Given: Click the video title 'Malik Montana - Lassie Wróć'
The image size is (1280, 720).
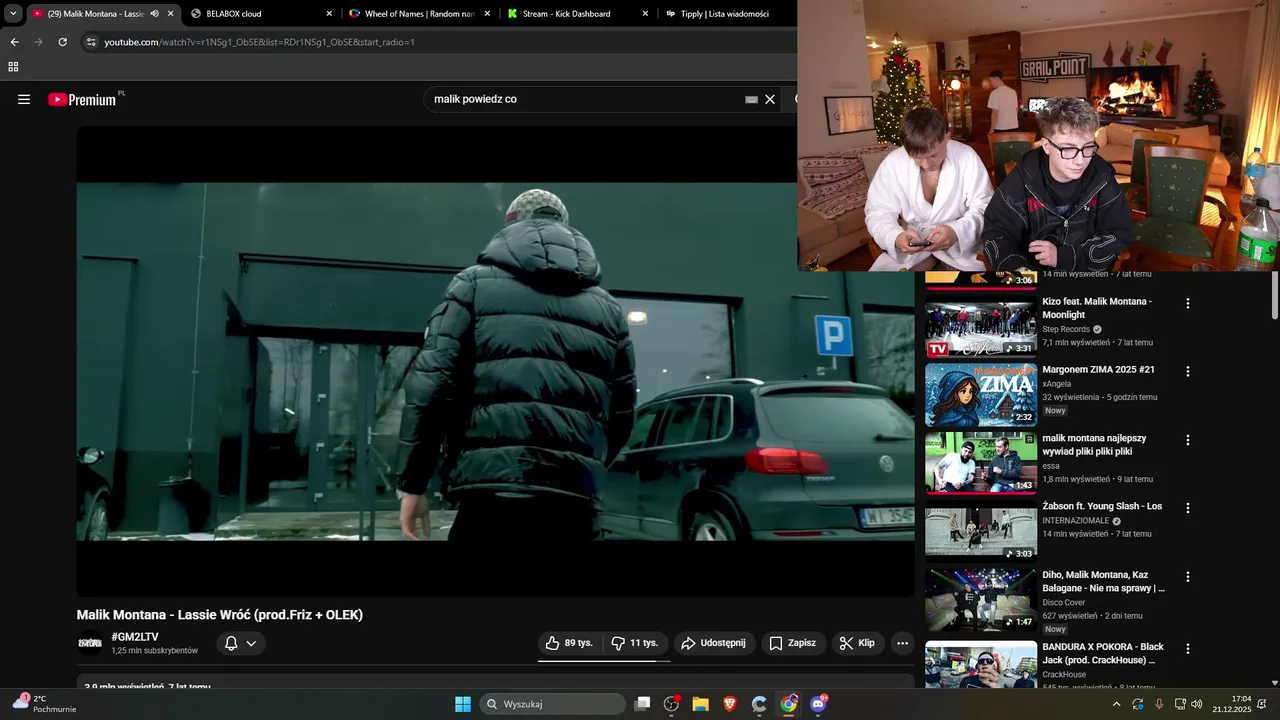Looking at the screenshot, I should [220, 615].
